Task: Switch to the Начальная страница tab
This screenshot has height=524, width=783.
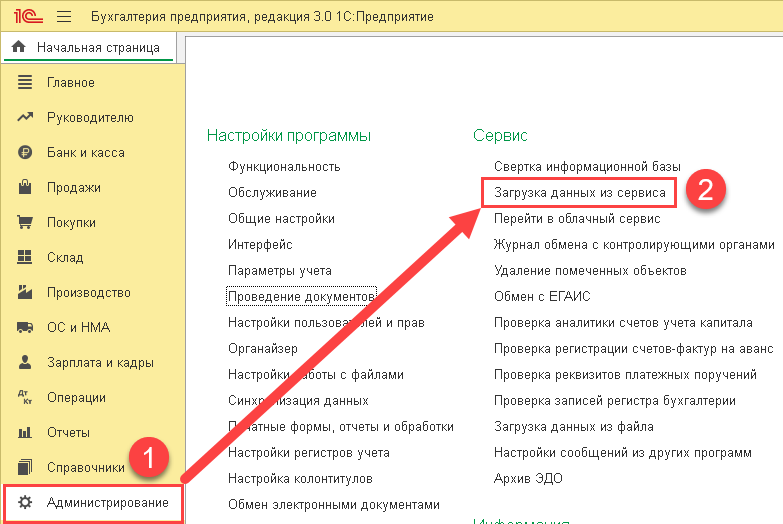Action: tap(88, 47)
